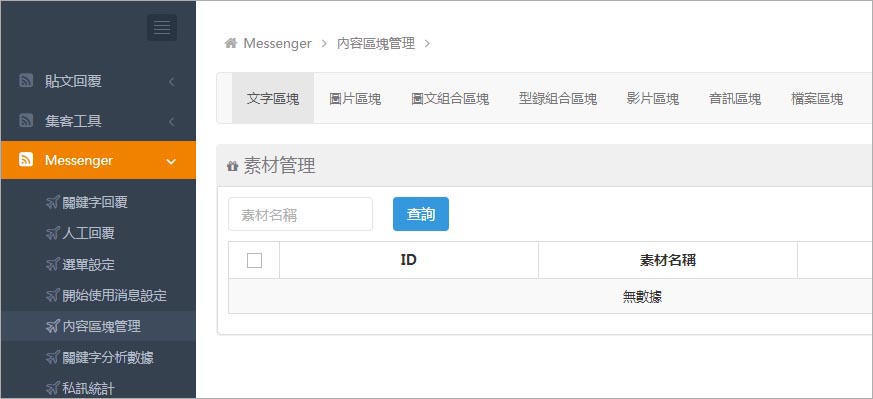Click the RSS icon beside 貼文回覆

point(26,81)
